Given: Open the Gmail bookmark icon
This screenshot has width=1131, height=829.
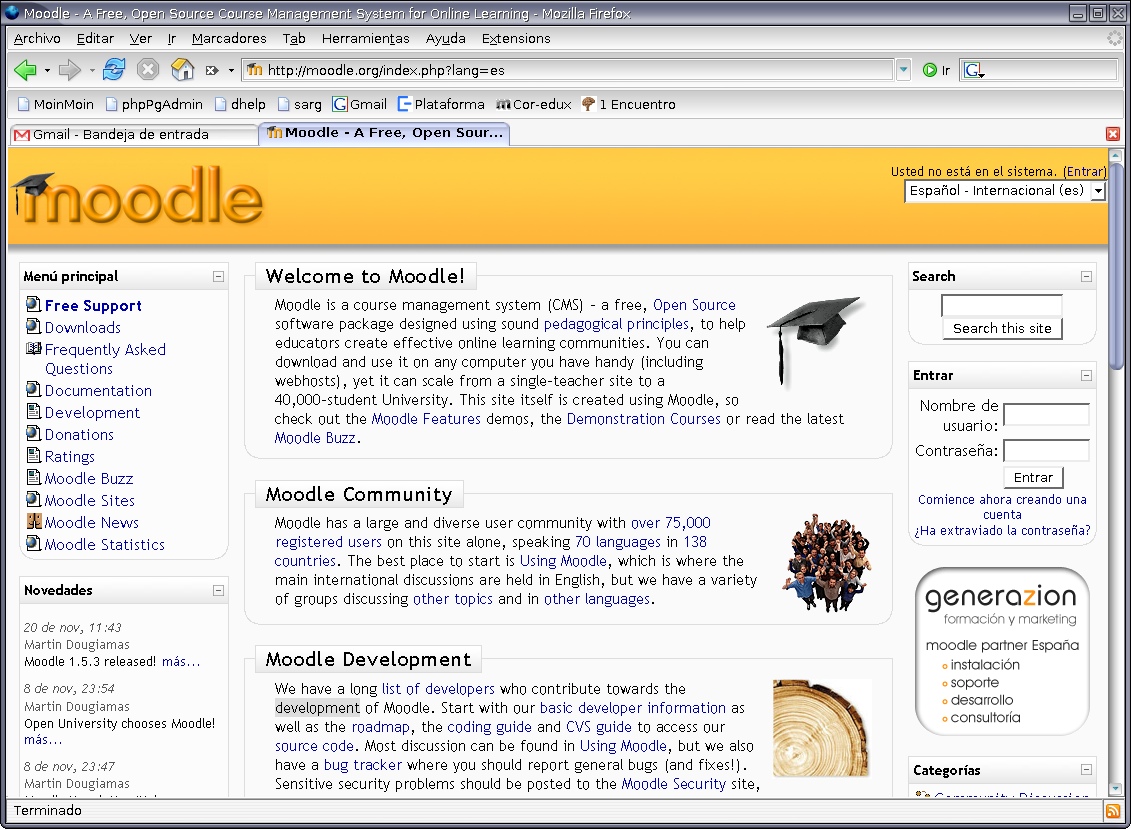Looking at the screenshot, I should click(340, 104).
